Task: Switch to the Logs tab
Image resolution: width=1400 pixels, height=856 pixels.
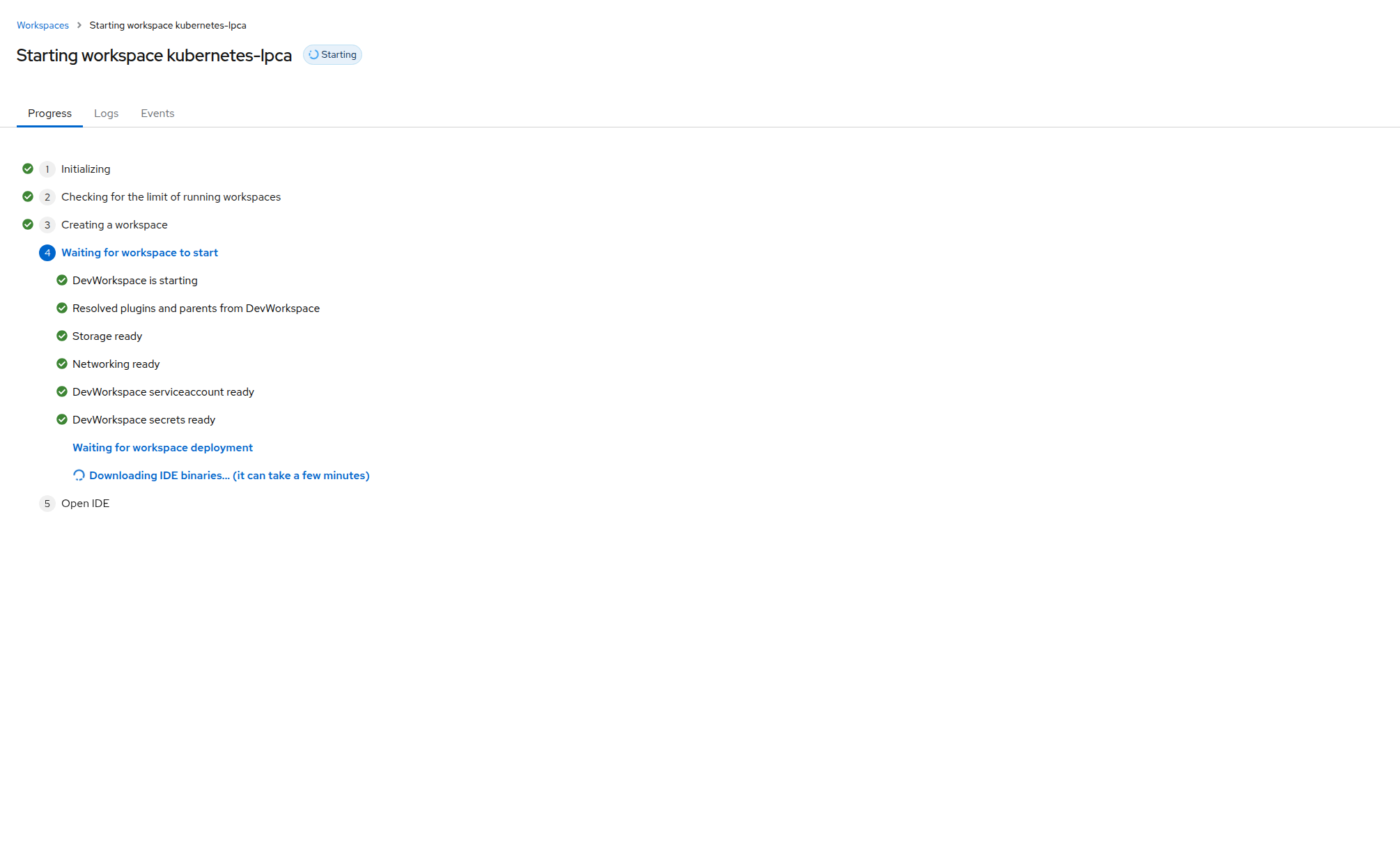Action: point(106,113)
